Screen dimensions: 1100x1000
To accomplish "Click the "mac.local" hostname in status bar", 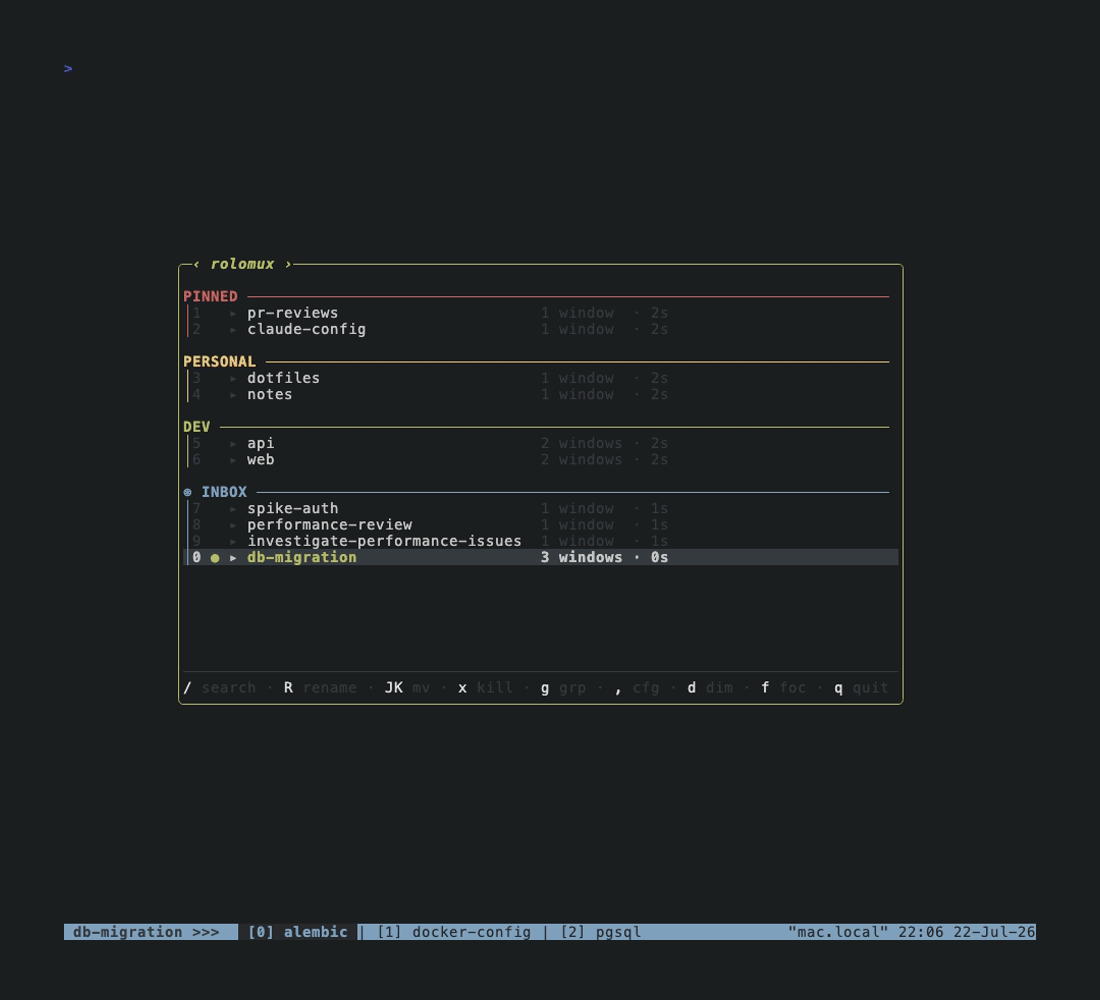I will pos(838,933).
